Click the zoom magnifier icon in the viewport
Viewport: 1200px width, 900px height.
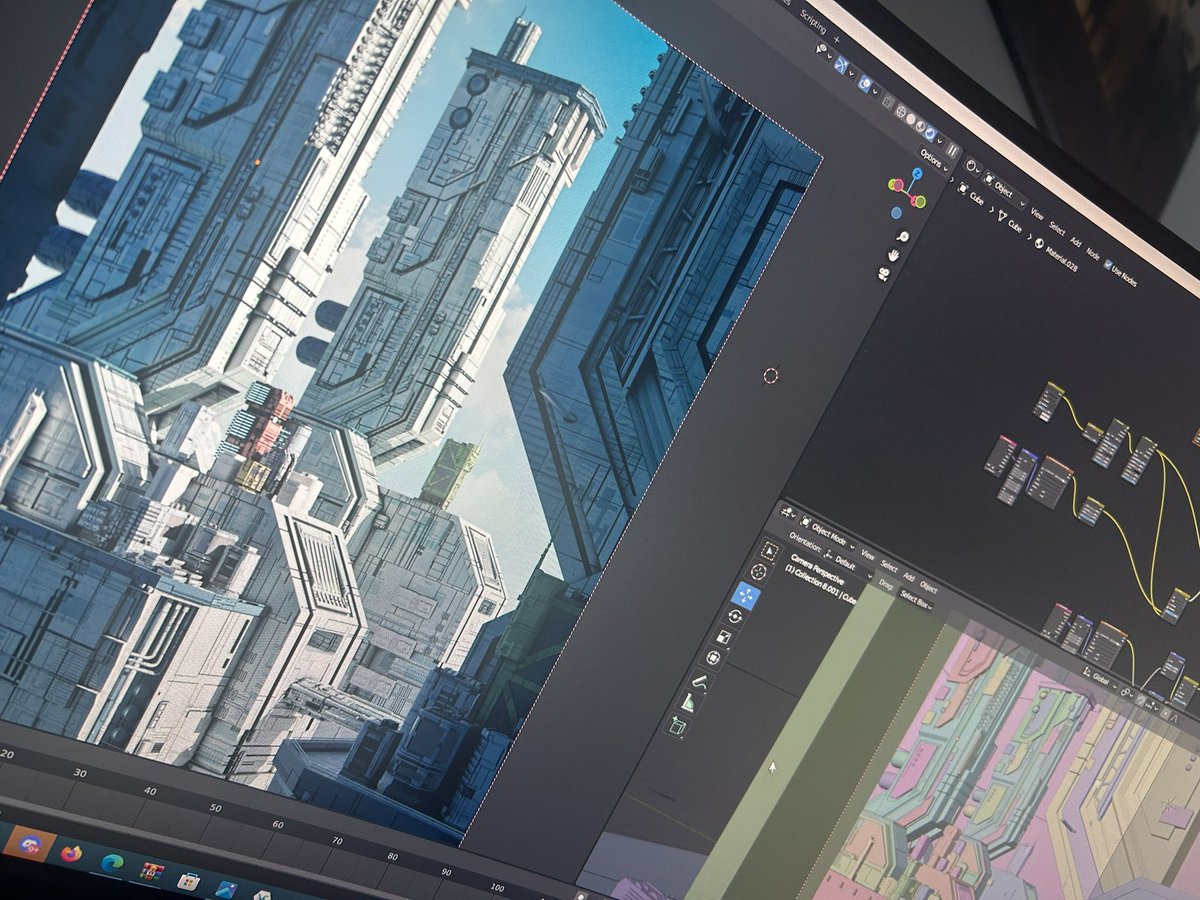(902, 237)
